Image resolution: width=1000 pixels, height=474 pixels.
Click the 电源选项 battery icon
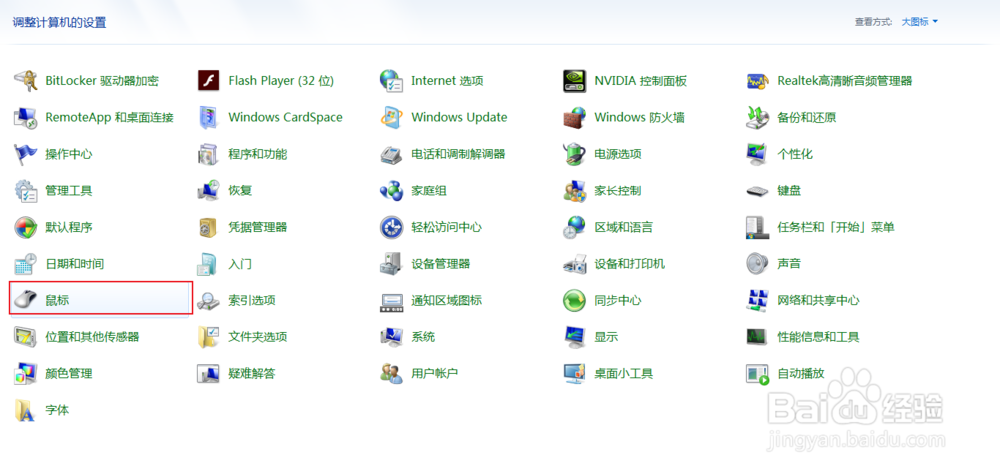(575, 154)
